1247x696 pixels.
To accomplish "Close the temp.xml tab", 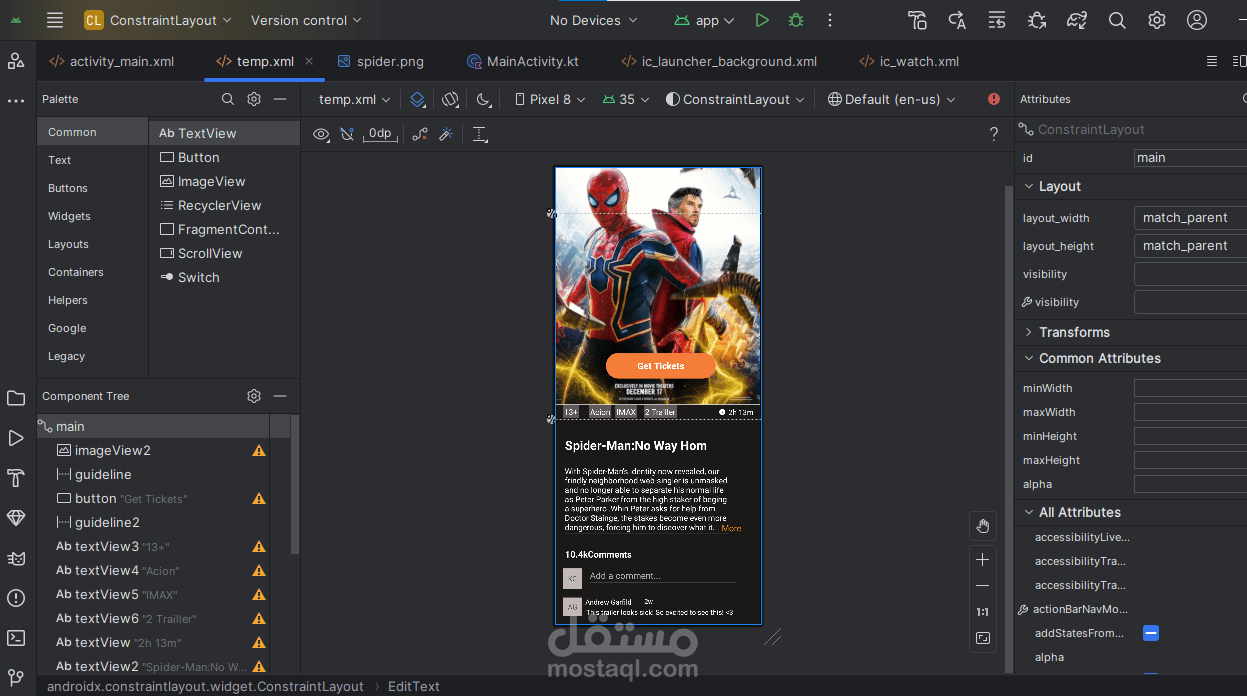I will tap(309, 61).
